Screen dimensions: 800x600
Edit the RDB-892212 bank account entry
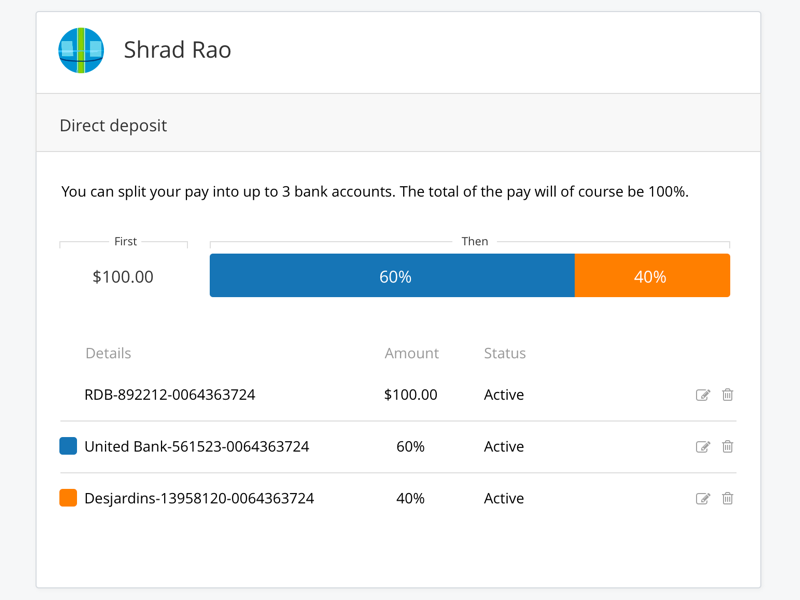coord(703,394)
